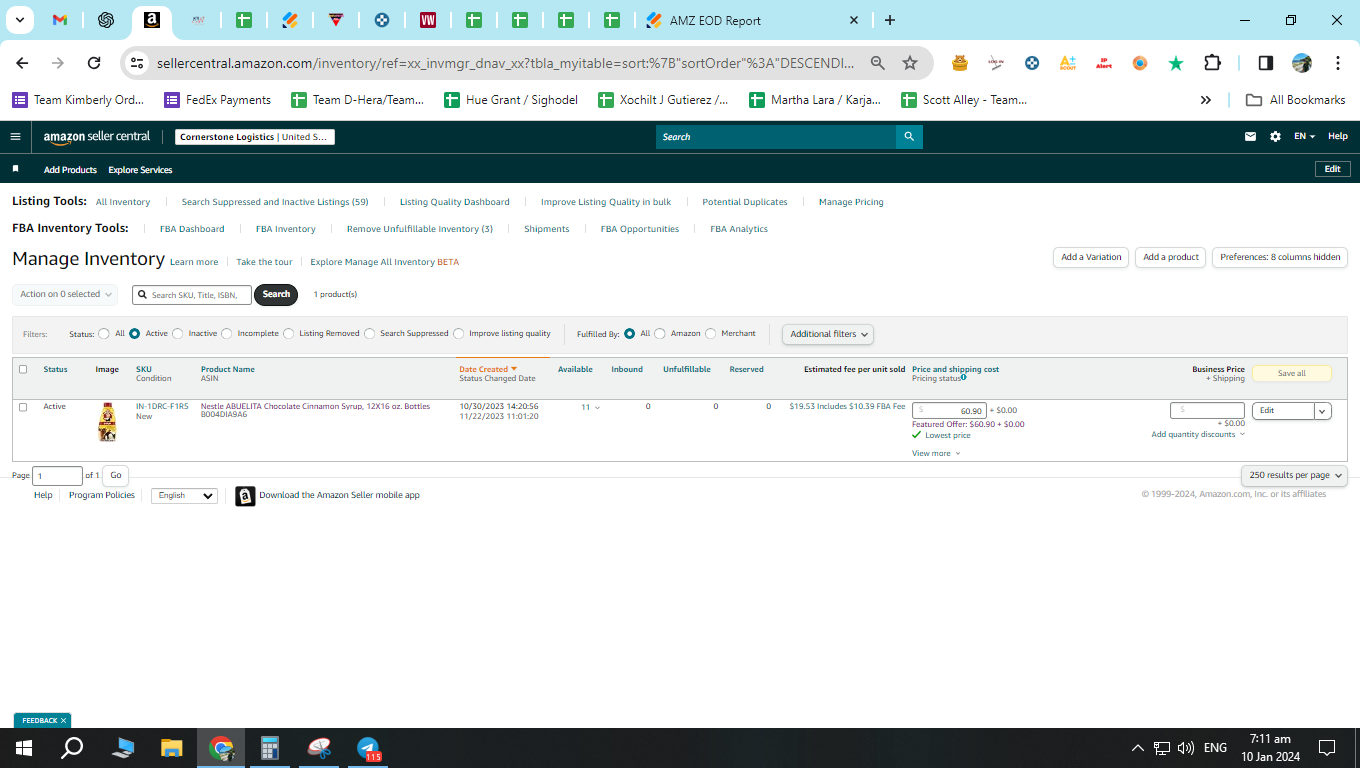Click the Add a Variation button
Image resolution: width=1360 pixels, height=768 pixels.
pos(1091,257)
